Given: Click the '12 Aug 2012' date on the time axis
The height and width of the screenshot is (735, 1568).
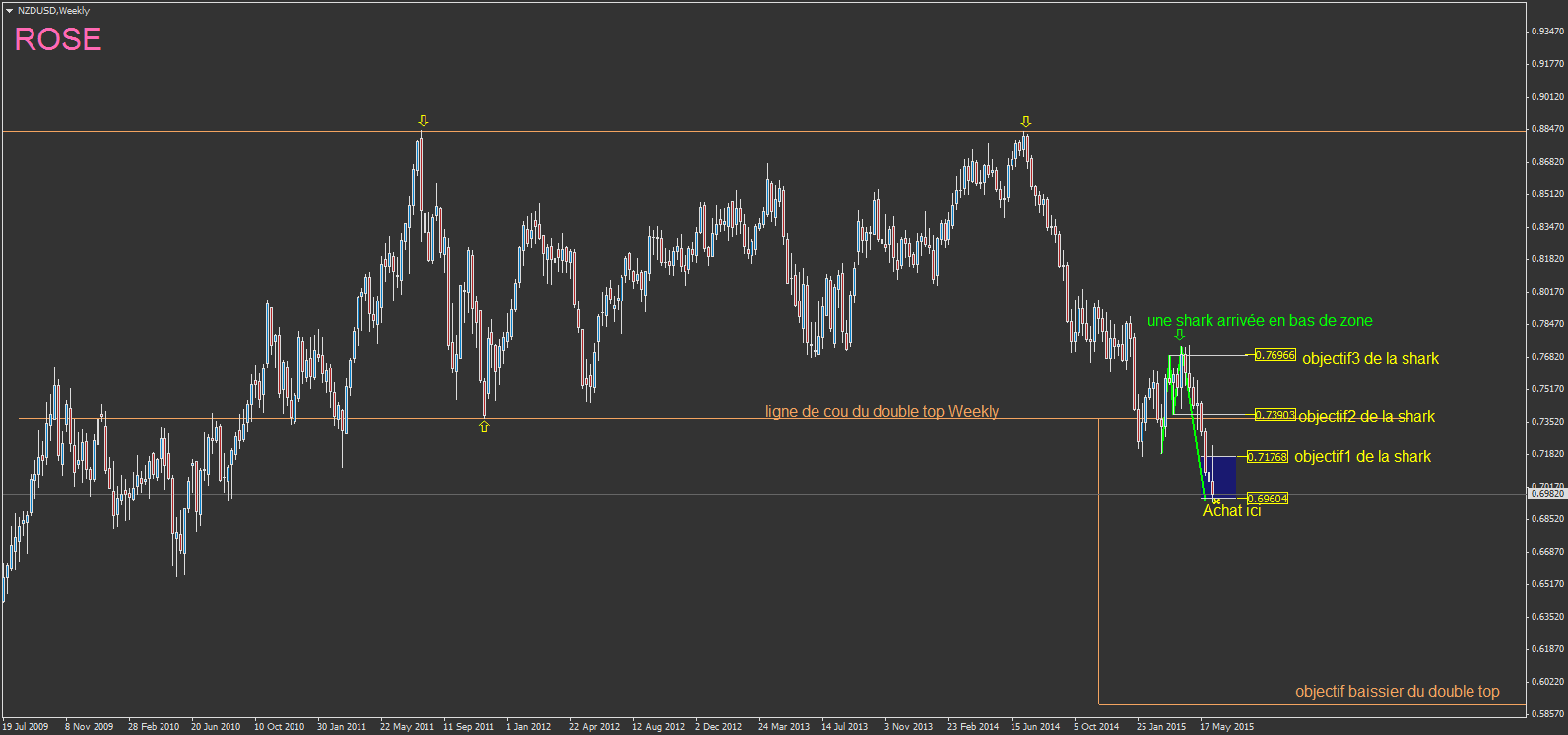Looking at the screenshot, I should [658, 727].
